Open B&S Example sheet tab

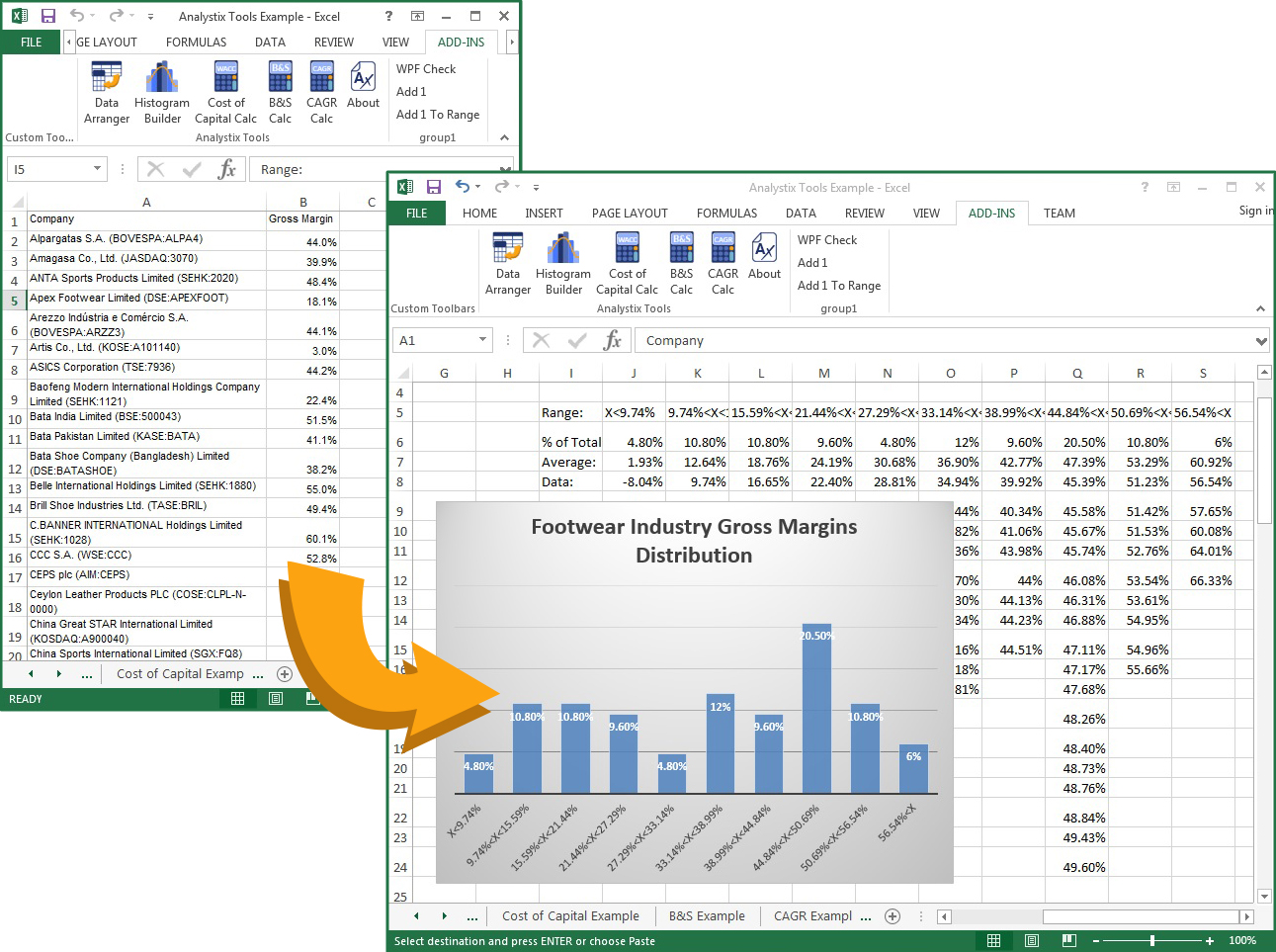coord(707,916)
